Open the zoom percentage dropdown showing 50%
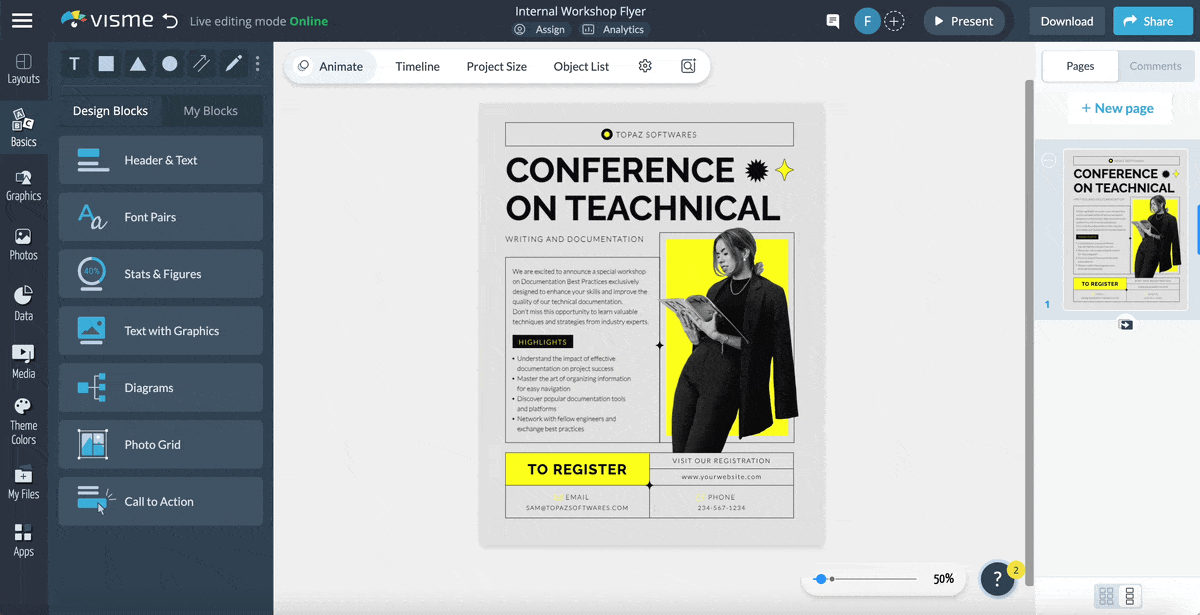 [943, 578]
